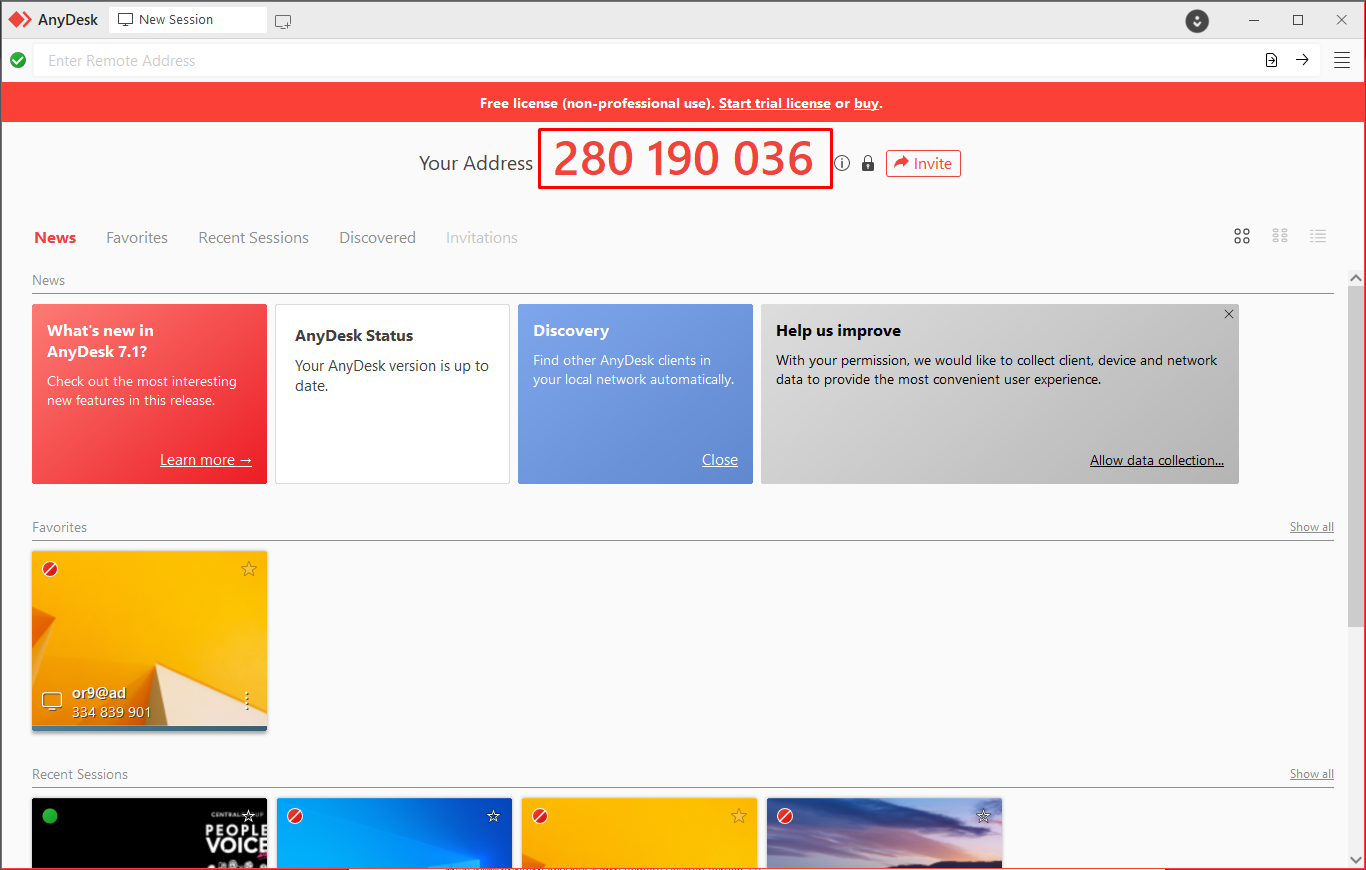Click the green connection status check icon
1366x870 pixels.
[x=18, y=60]
